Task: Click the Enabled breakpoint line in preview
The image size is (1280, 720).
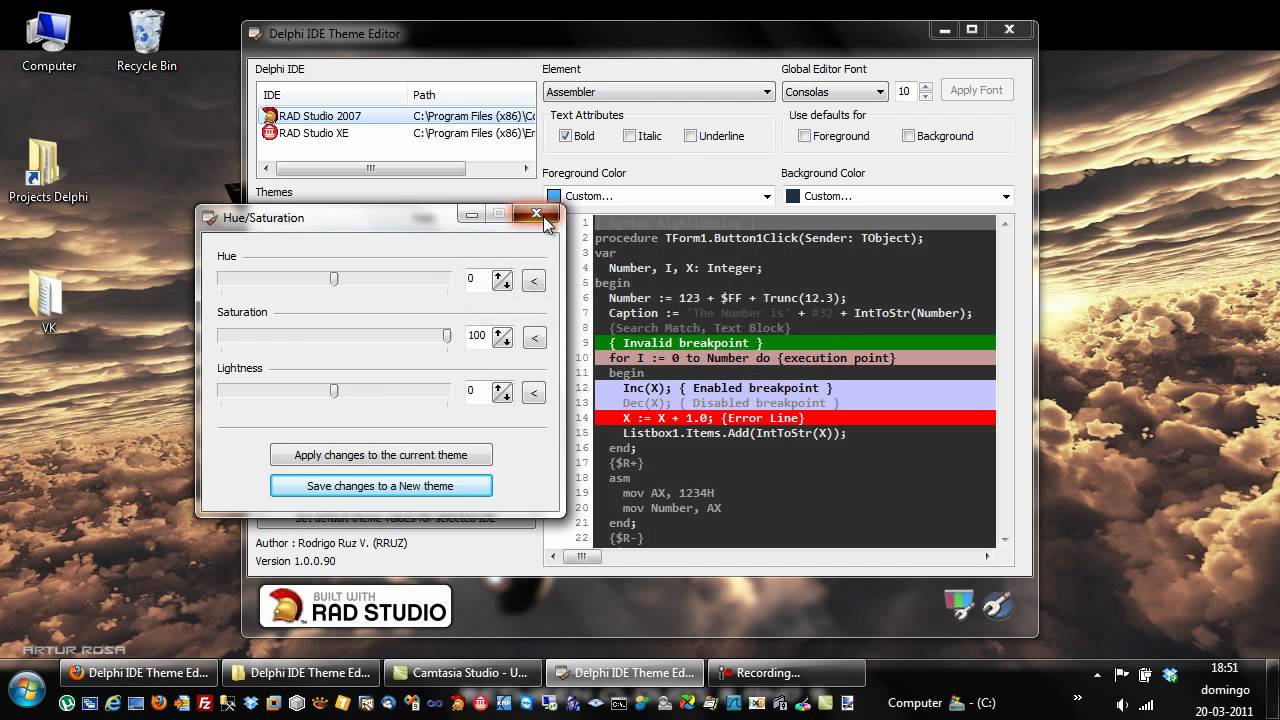Action: [x=795, y=388]
